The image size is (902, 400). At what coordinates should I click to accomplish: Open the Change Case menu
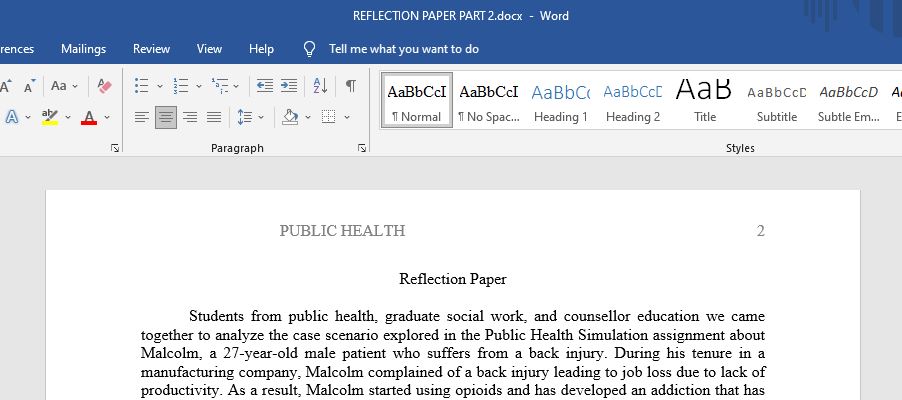[64, 86]
